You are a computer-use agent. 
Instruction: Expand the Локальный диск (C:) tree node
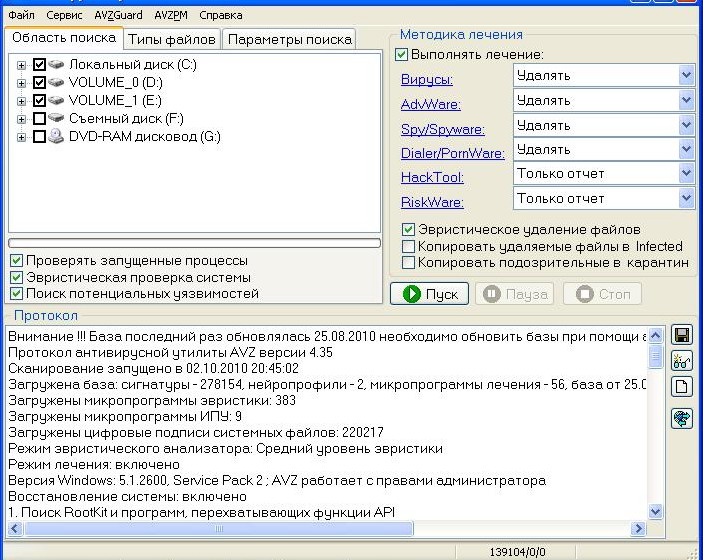pyautogui.click(x=21, y=65)
